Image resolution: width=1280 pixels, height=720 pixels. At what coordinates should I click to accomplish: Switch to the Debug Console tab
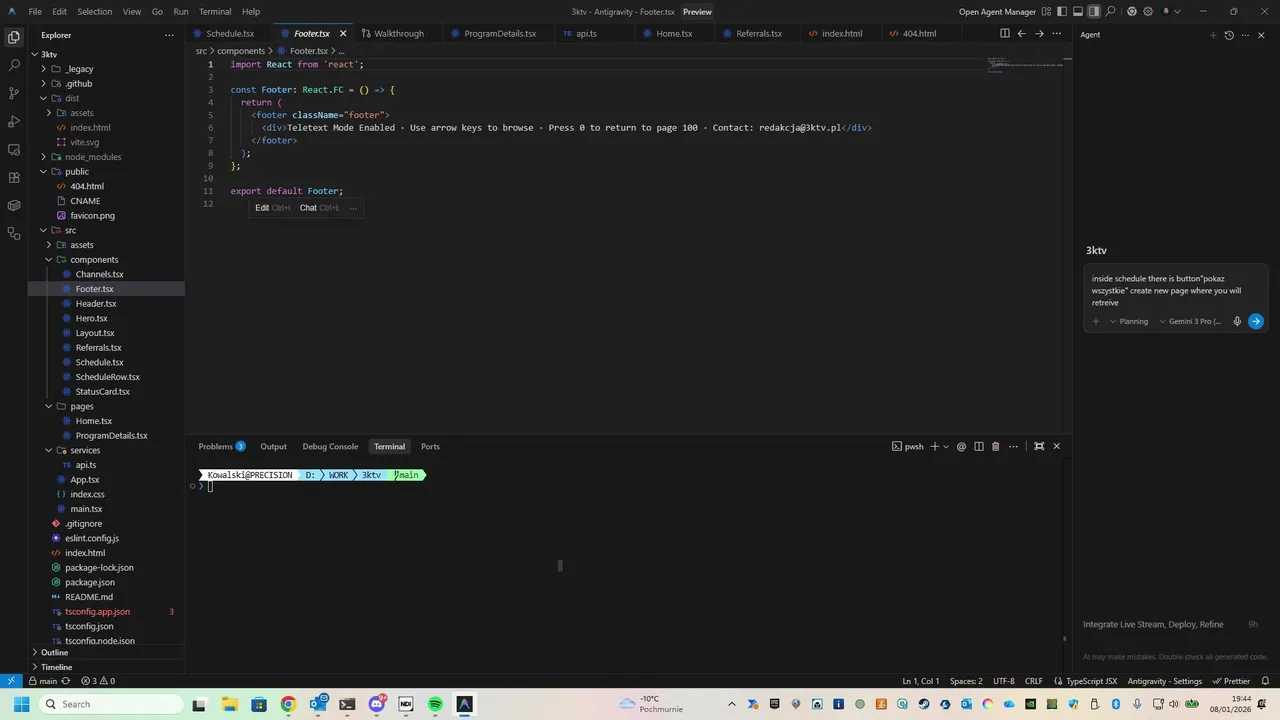click(x=330, y=446)
